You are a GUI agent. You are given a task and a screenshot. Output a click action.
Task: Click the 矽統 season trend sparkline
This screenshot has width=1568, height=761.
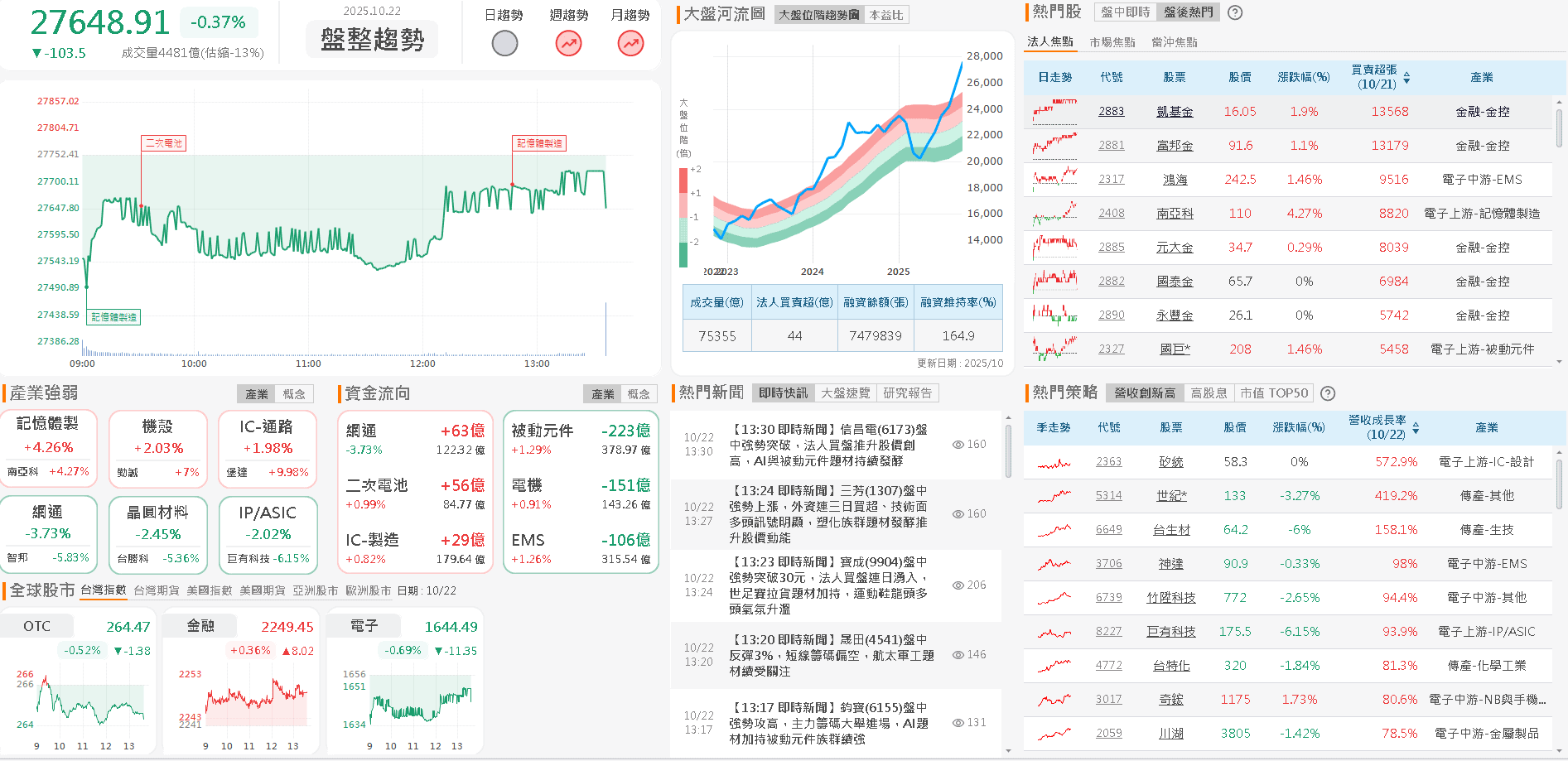click(1053, 462)
